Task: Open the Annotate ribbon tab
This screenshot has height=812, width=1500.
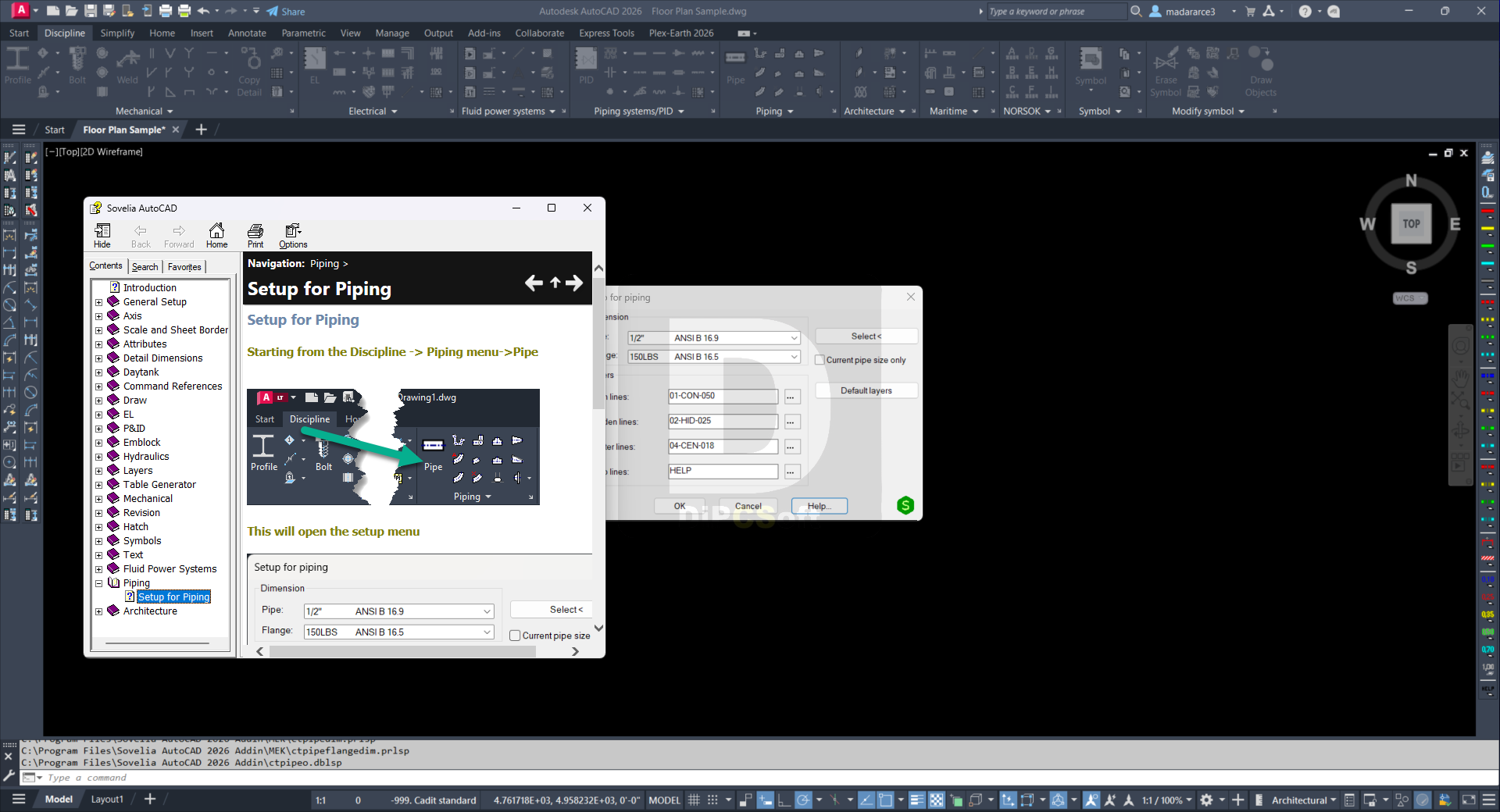Action: coord(247,33)
